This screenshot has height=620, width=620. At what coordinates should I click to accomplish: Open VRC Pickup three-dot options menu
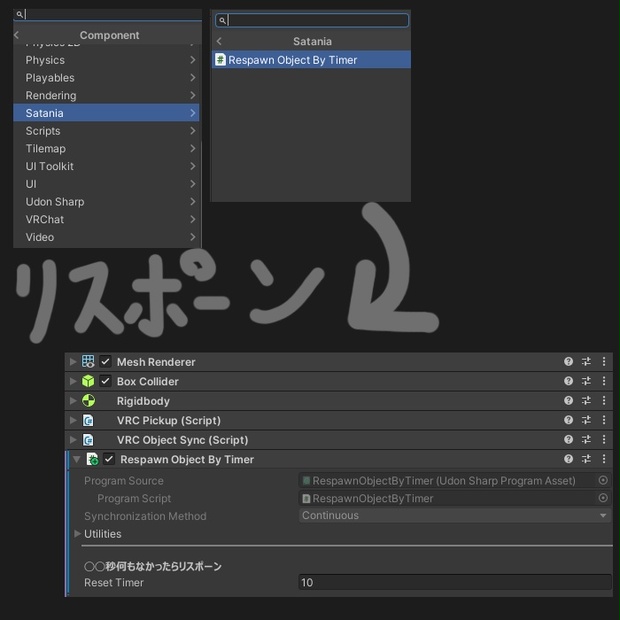tap(604, 420)
